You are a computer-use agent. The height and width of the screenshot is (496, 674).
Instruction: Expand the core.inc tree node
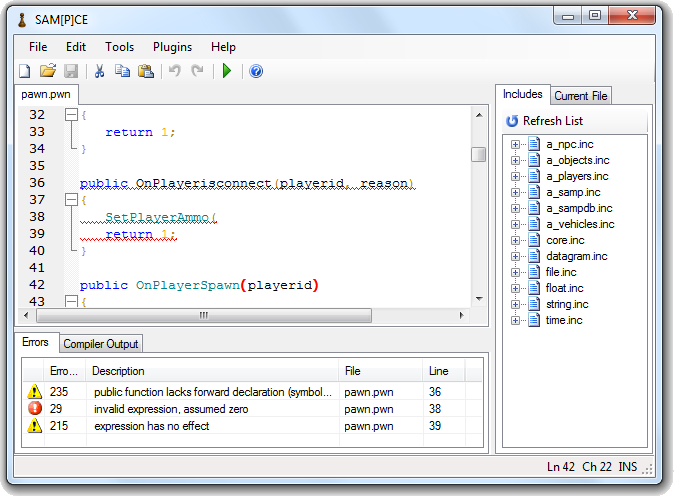pyautogui.click(x=516, y=240)
